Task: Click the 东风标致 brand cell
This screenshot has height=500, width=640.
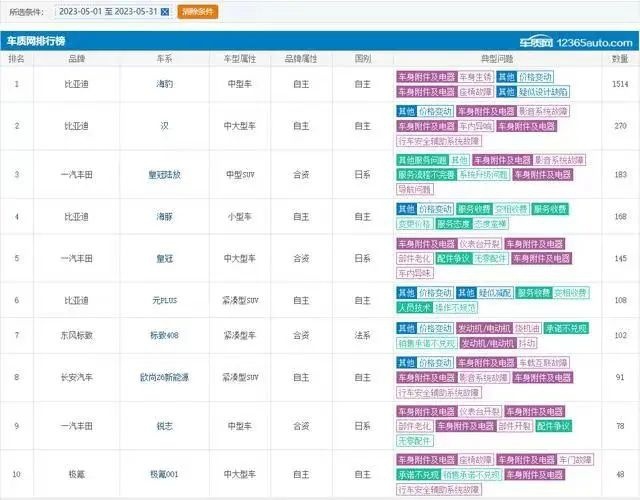Action: coord(77,335)
